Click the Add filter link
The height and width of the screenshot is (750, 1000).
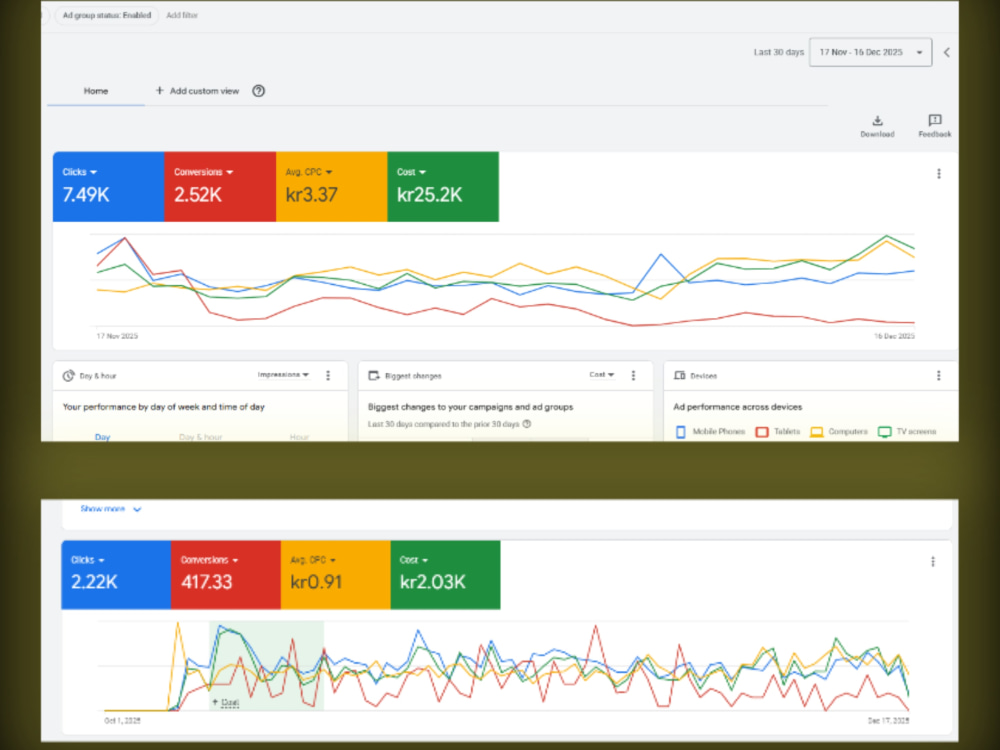pyautogui.click(x=182, y=15)
